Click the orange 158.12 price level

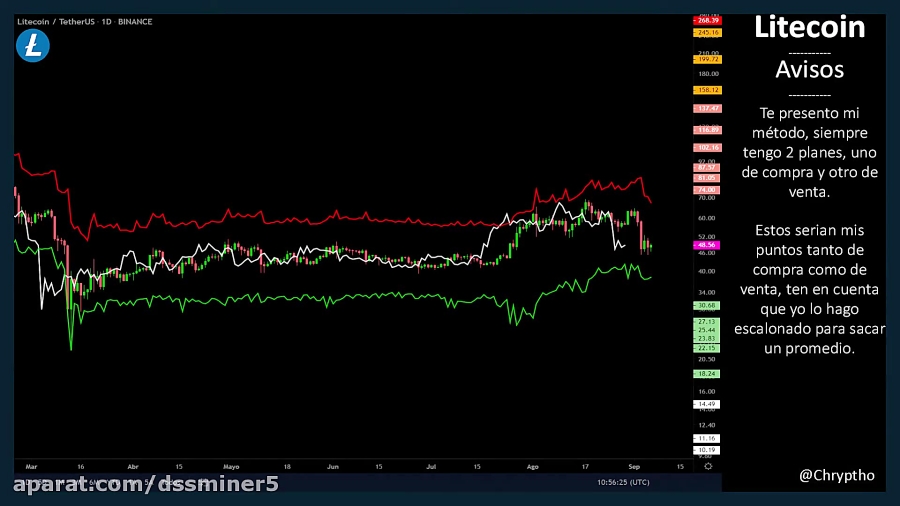[x=707, y=90]
